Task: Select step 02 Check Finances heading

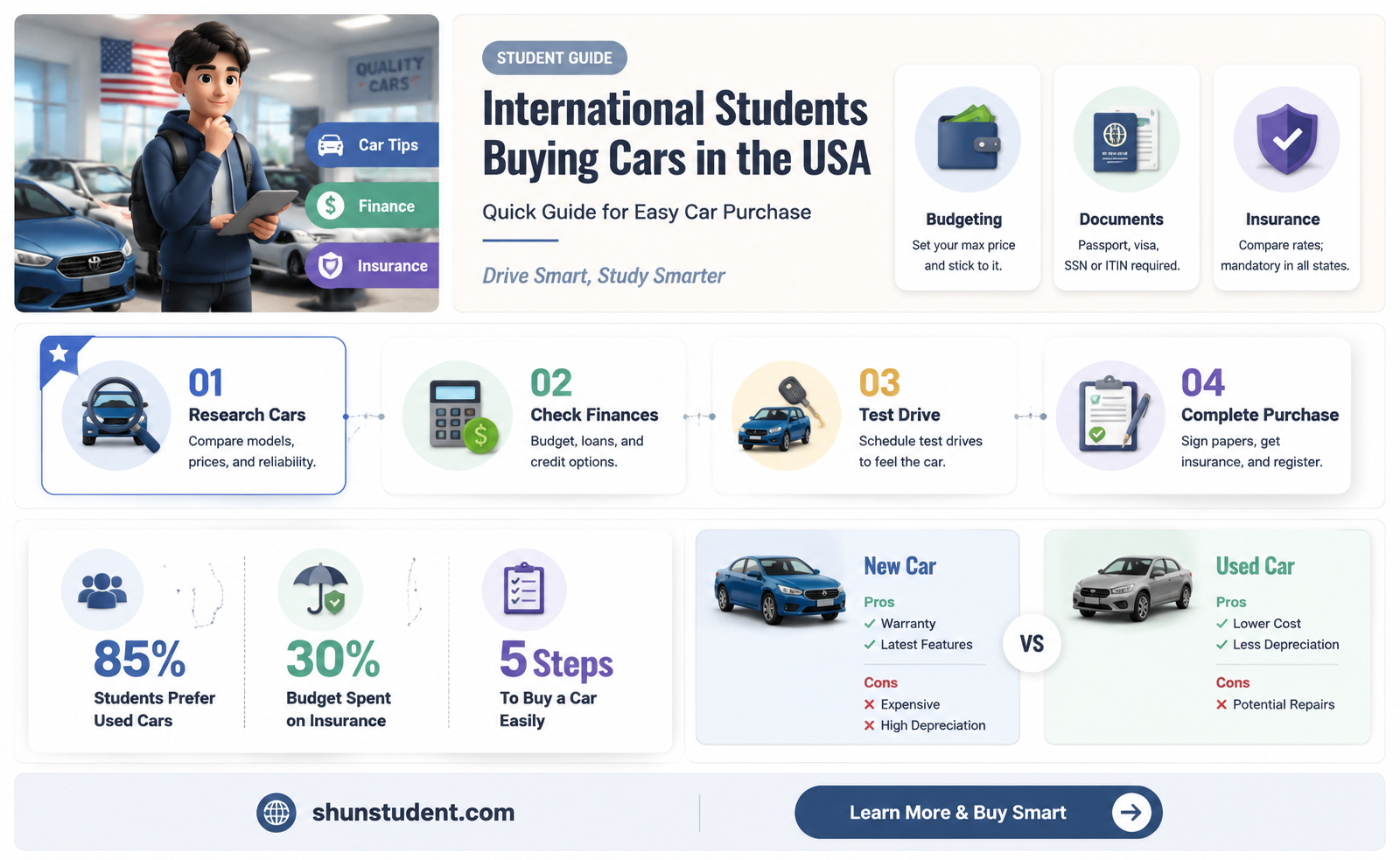Action: (x=594, y=415)
